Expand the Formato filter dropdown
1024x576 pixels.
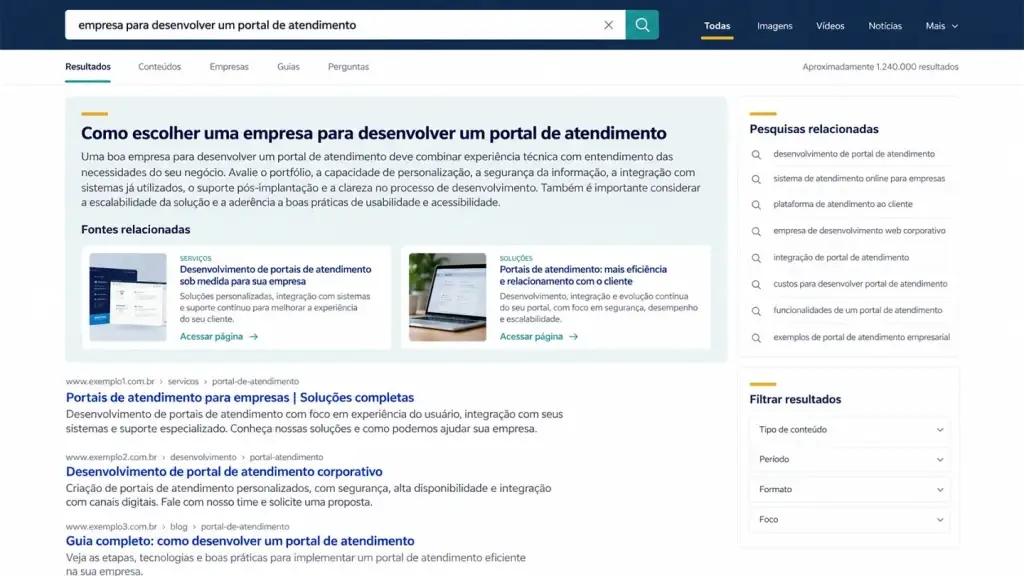point(850,489)
